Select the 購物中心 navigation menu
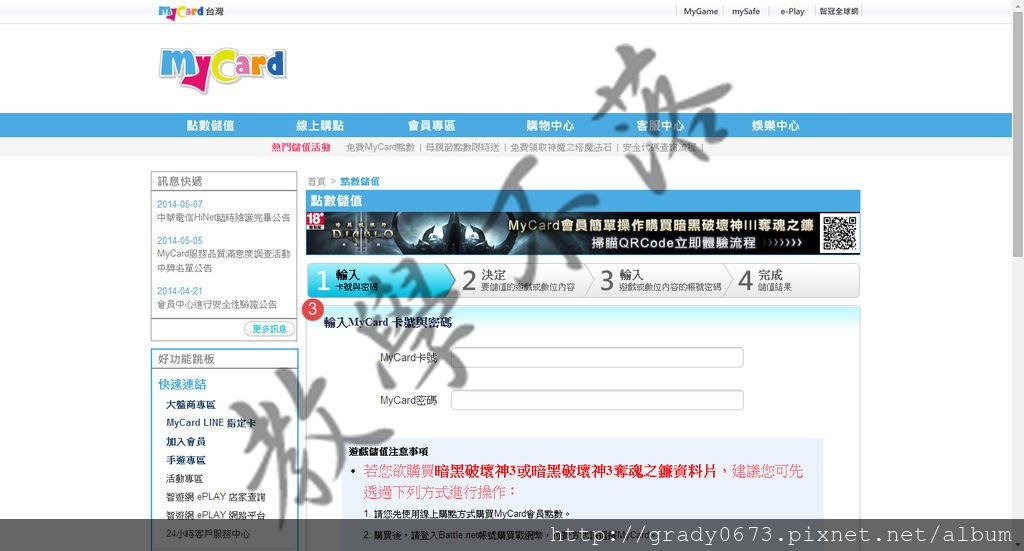The image size is (1024, 551). [551, 125]
